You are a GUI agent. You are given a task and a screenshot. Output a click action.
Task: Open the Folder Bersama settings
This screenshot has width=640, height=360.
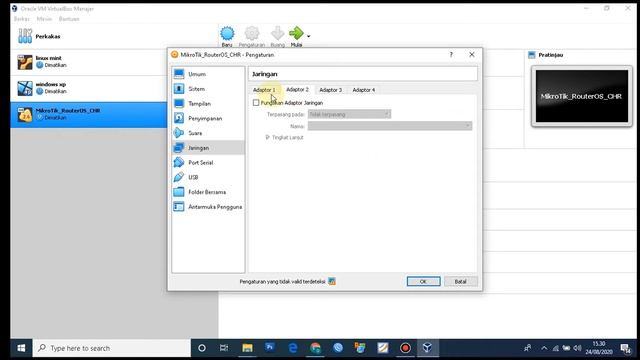point(208,192)
